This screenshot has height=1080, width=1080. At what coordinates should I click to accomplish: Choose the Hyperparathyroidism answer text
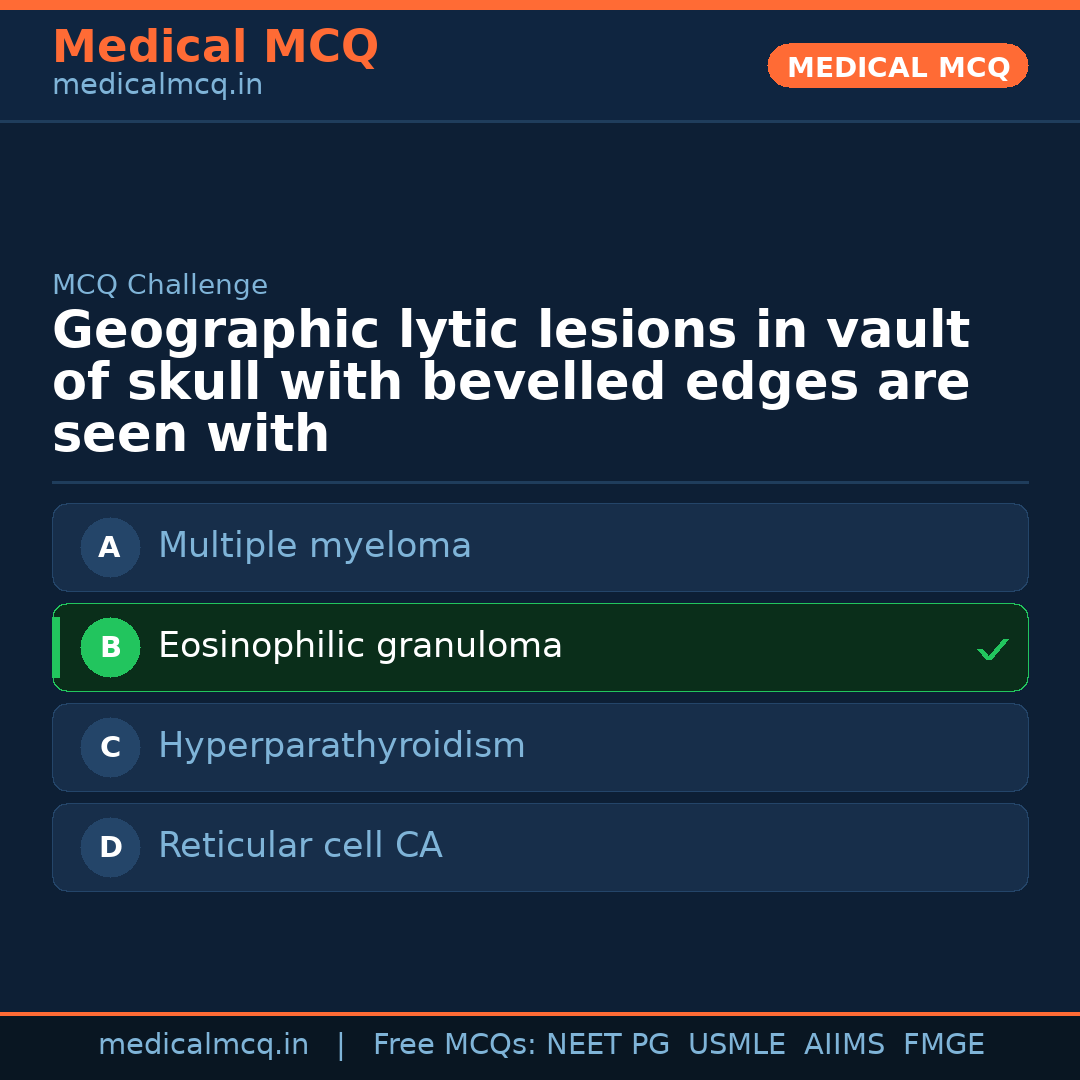341,746
